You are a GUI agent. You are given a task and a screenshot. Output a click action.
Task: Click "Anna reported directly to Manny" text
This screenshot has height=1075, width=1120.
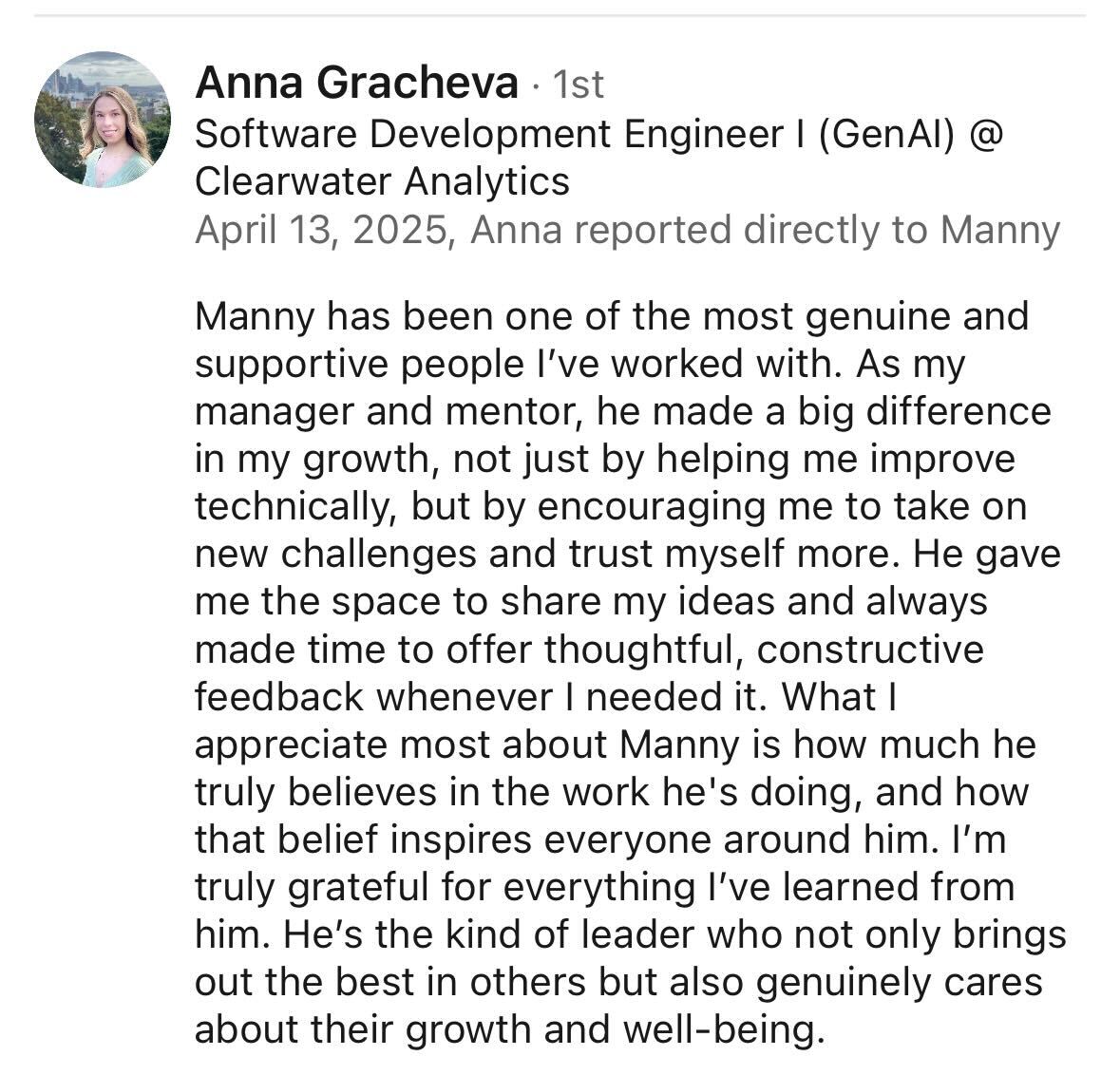(765, 230)
